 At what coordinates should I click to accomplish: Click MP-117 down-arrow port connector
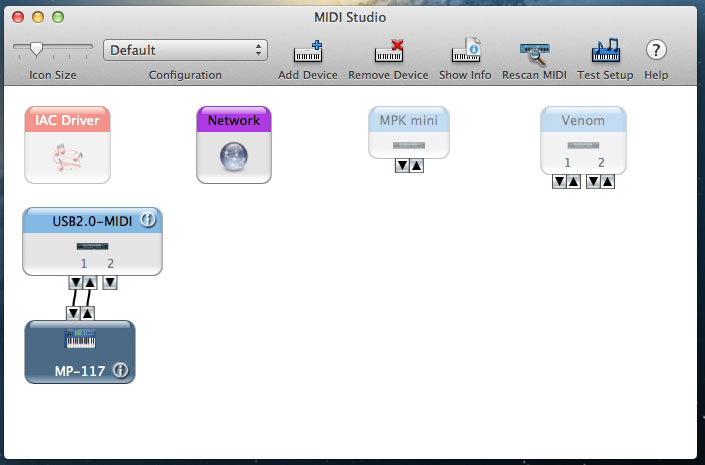pos(73,313)
